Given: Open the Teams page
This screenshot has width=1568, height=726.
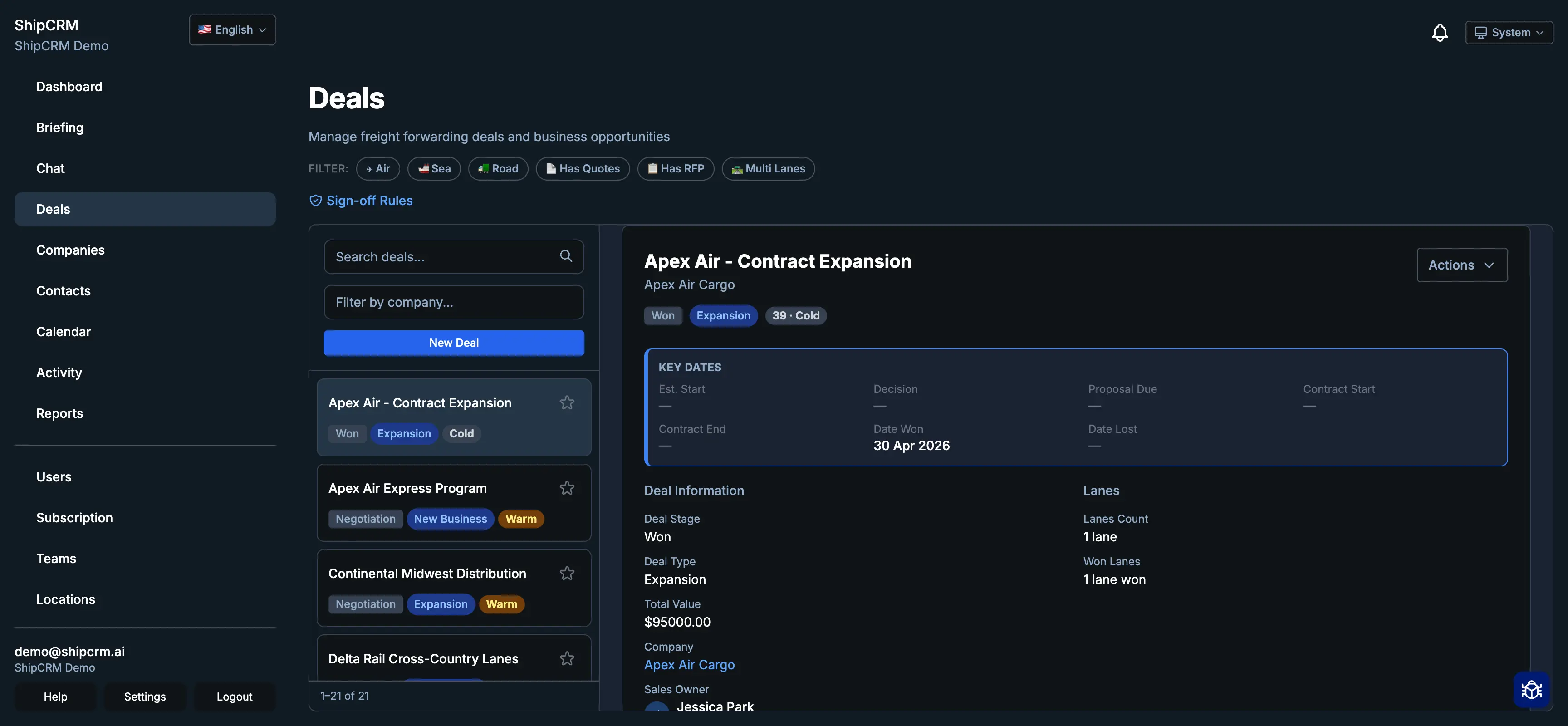Looking at the screenshot, I should click(145, 559).
